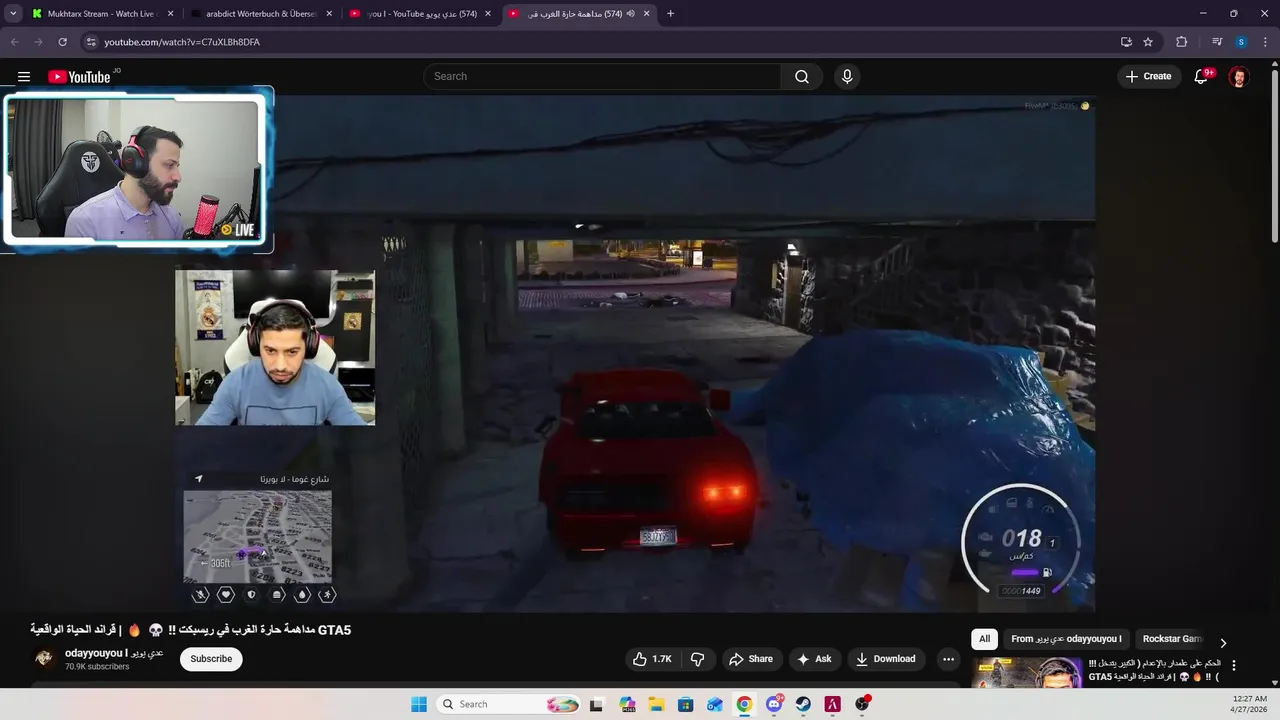The width and height of the screenshot is (1280, 720).
Task: Open options for first recommended video
Action: (x=1234, y=665)
